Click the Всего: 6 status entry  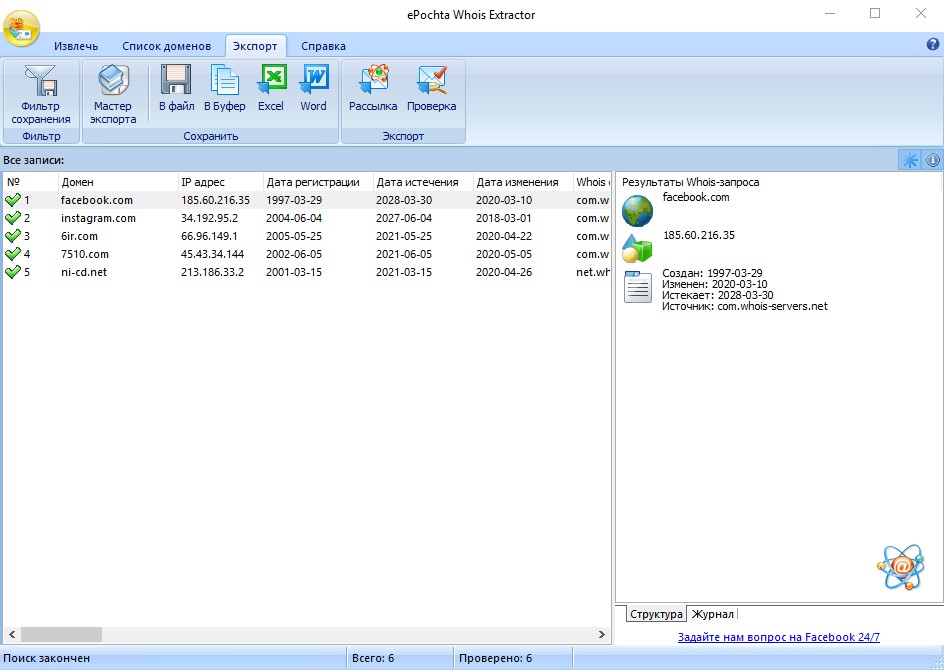(373, 658)
